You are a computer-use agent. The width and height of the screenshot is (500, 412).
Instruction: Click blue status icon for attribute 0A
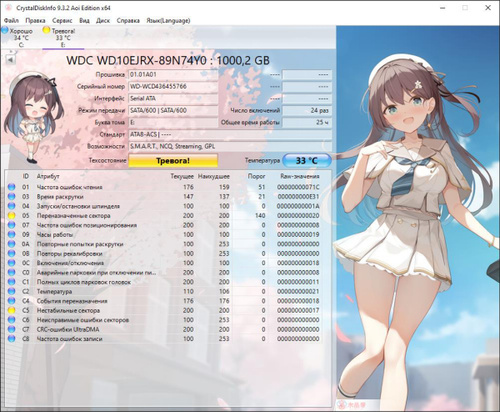pyautogui.click(x=12, y=244)
